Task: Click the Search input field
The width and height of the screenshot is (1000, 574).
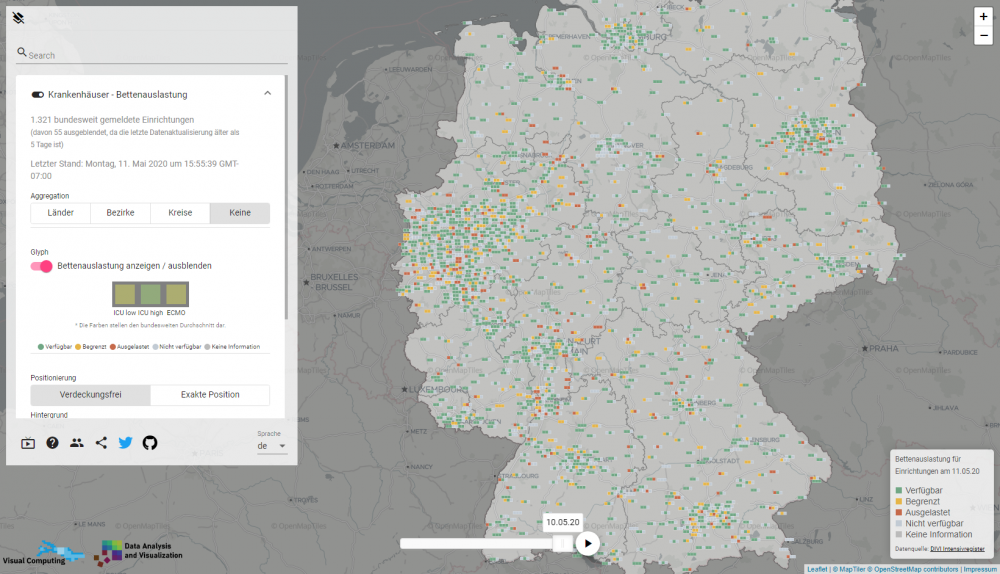Action: click(155, 56)
